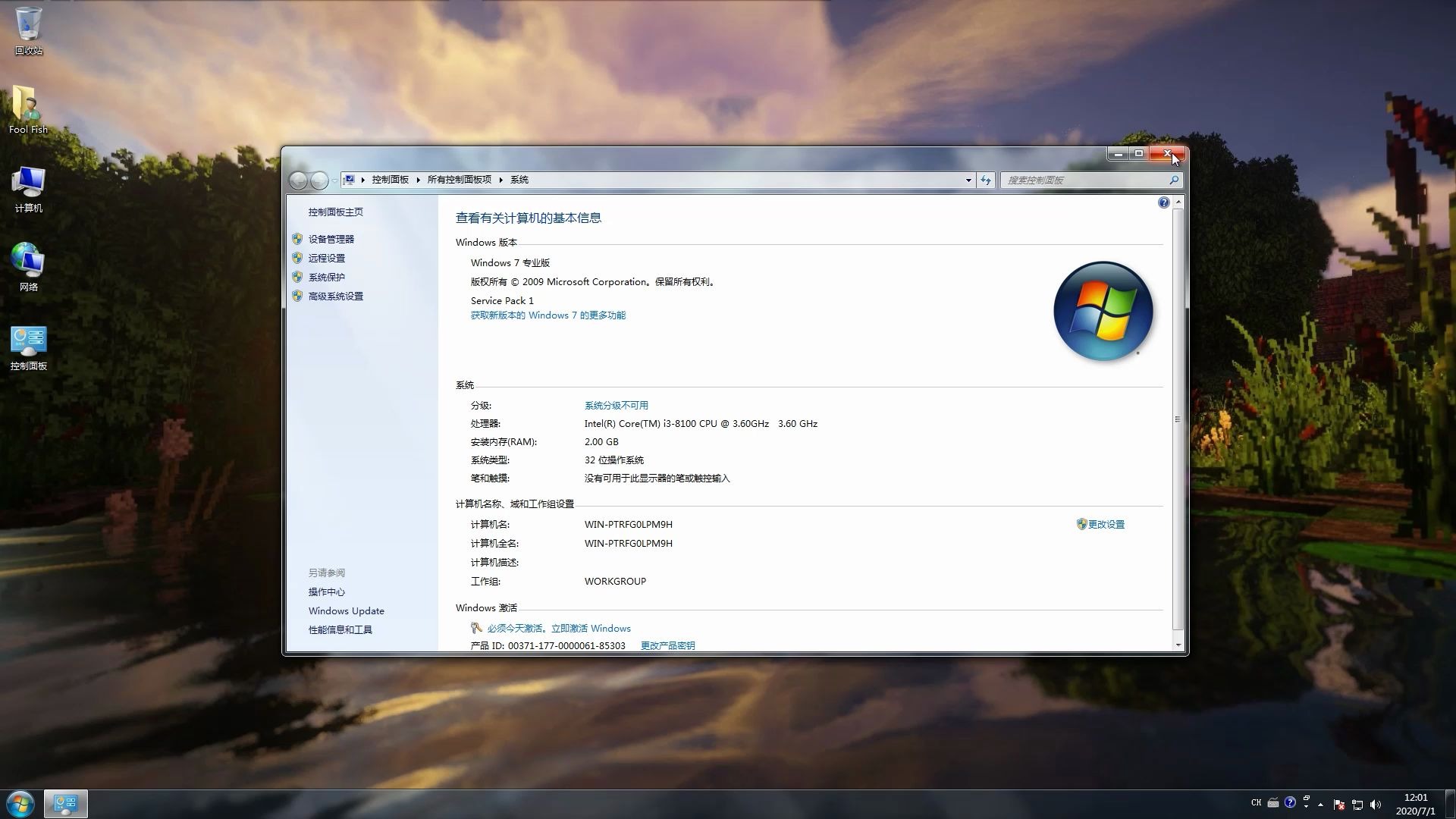This screenshot has height=819, width=1456.
Task: Click the 搜索控制面板 search field
Action: click(x=1084, y=180)
